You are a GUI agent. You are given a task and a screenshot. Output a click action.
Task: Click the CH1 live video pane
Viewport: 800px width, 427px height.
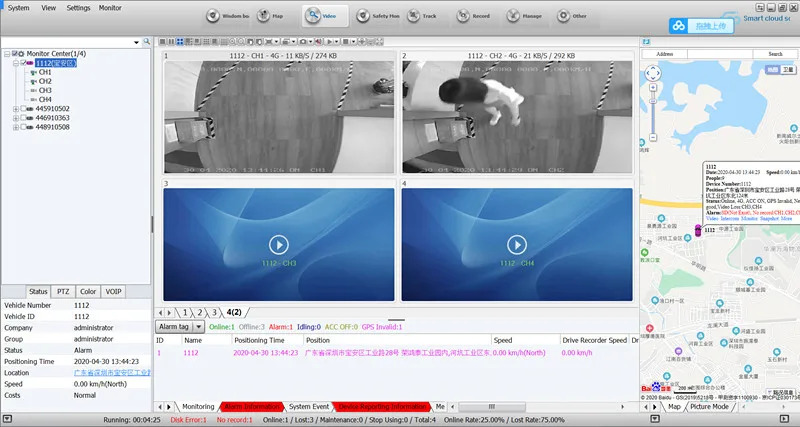[279, 117]
